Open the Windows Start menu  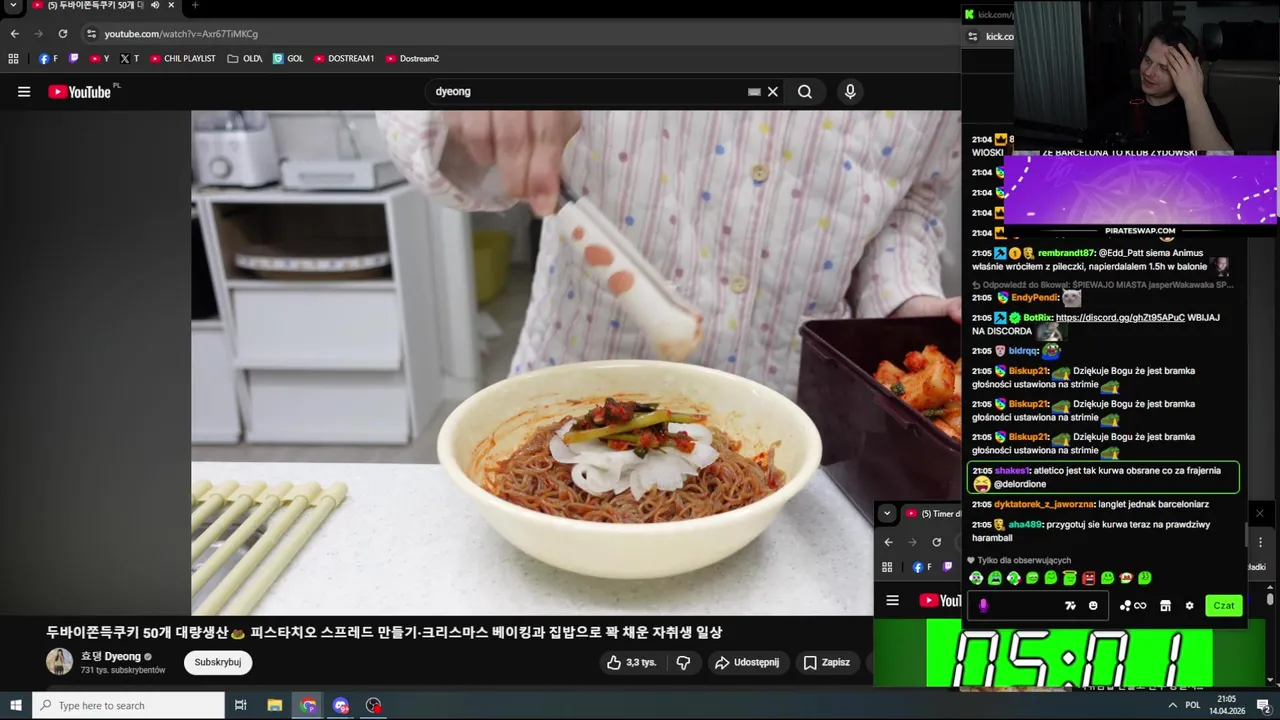click(15, 706)
